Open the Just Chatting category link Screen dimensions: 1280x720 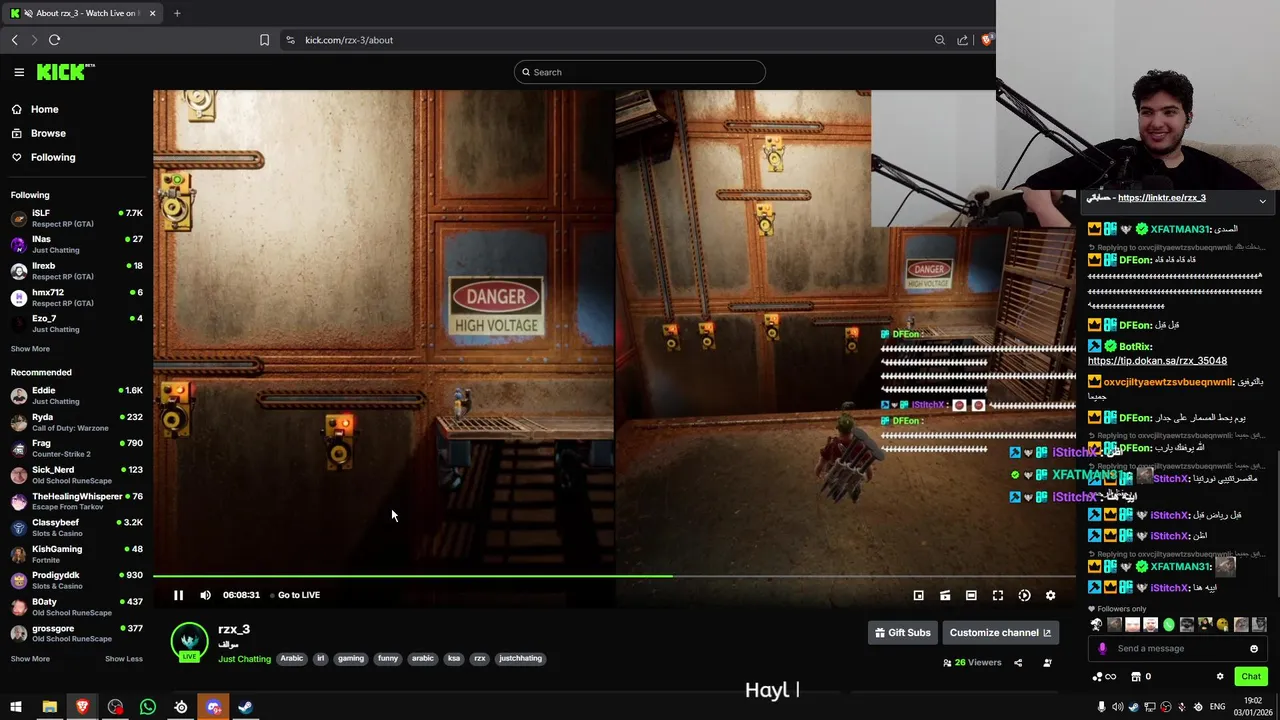pos(245,659)
